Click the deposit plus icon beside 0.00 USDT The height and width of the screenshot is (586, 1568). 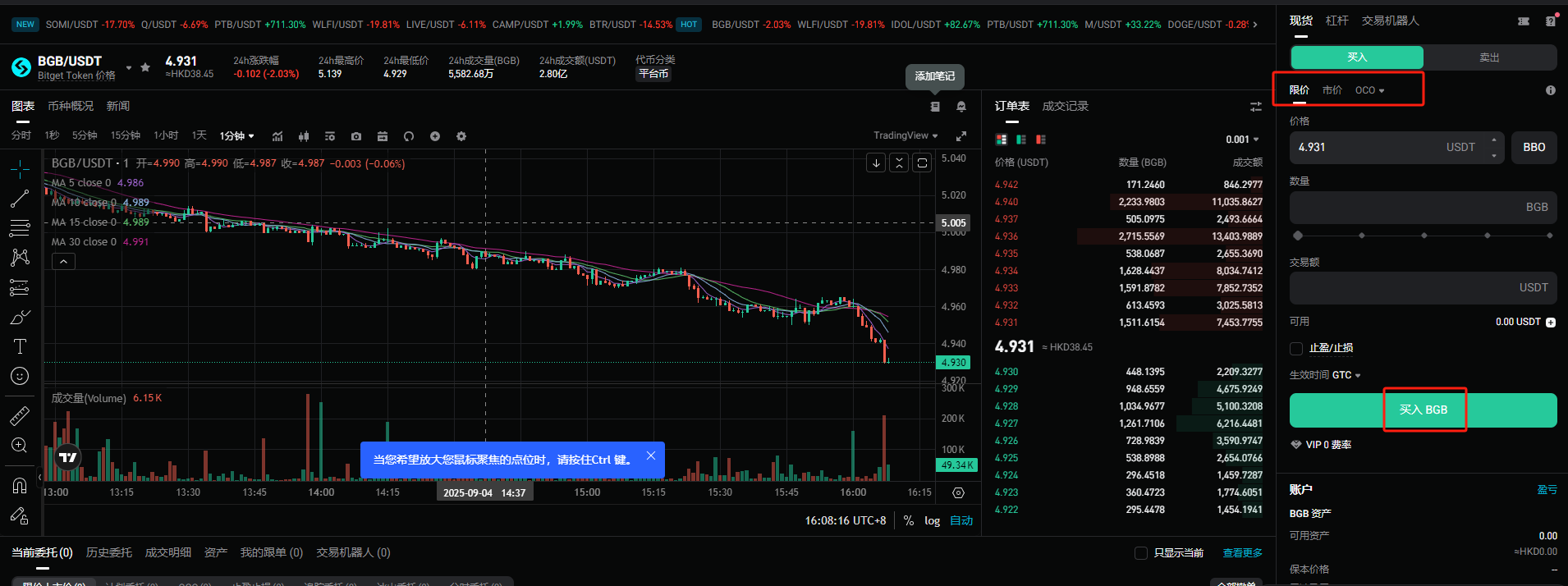tap(1551, 323)
